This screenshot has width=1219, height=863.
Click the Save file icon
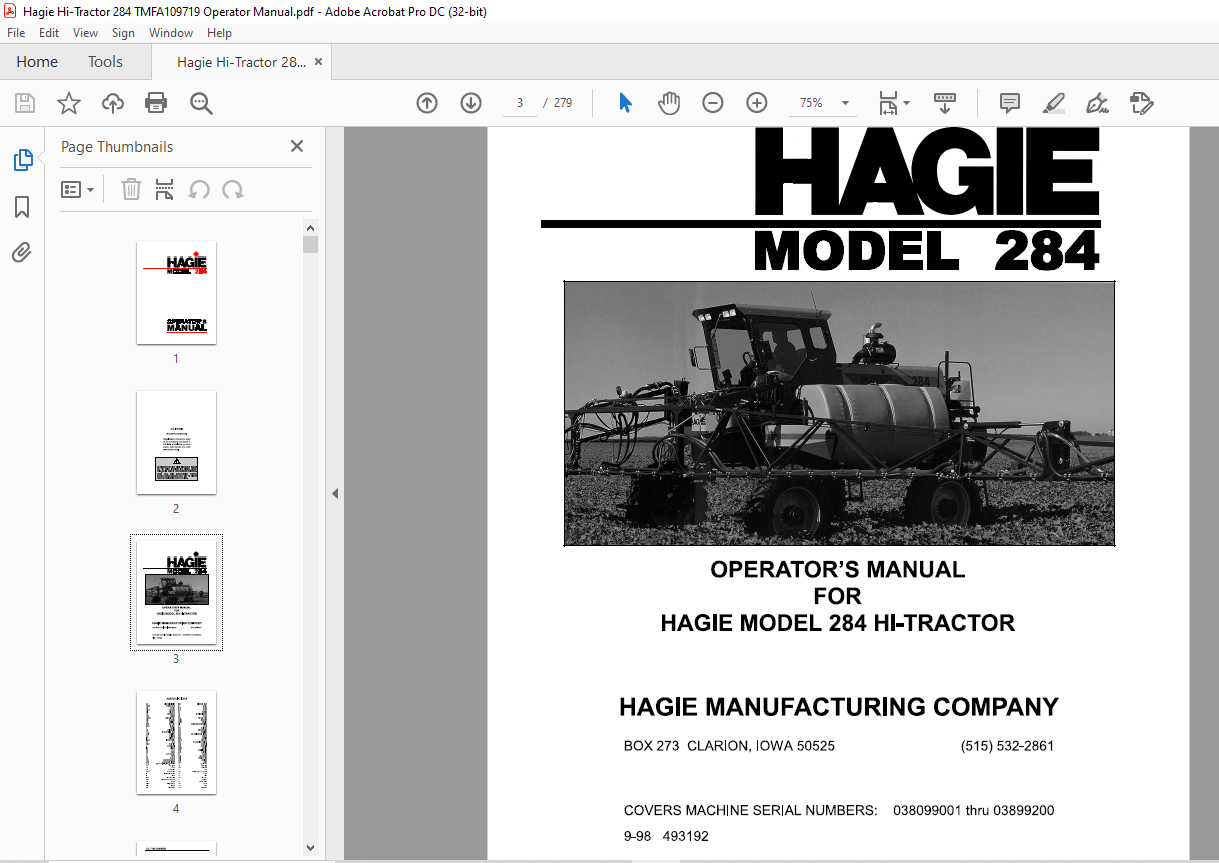[x=25, y=103]
